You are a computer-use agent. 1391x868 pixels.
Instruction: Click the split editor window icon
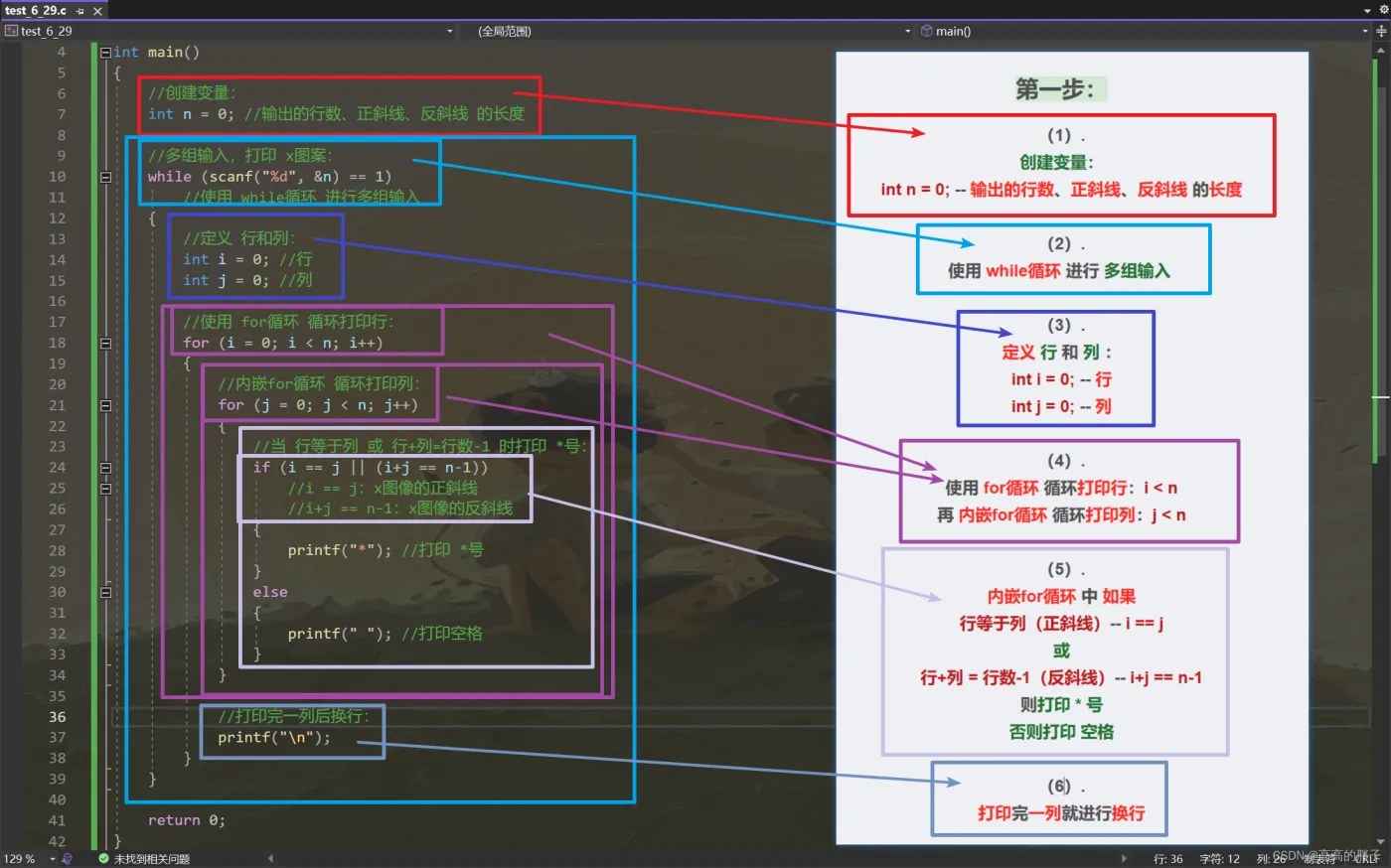tap(1381, 31)
